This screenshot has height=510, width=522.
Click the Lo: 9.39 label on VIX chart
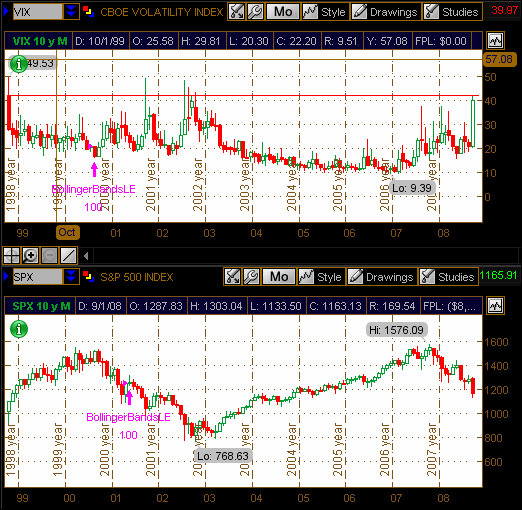(412, 188)
